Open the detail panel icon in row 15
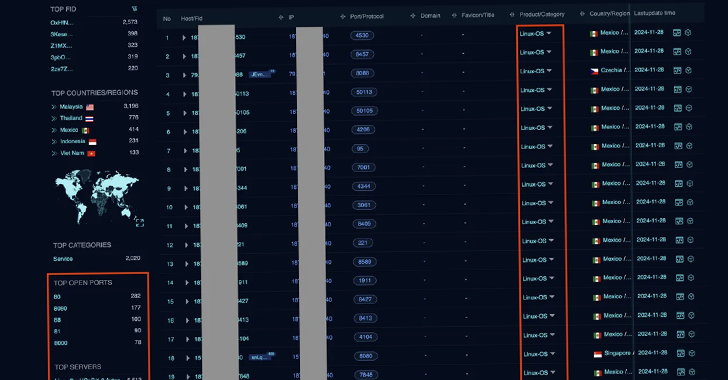The height and width of the screenshot is (380, 728). 680,296
